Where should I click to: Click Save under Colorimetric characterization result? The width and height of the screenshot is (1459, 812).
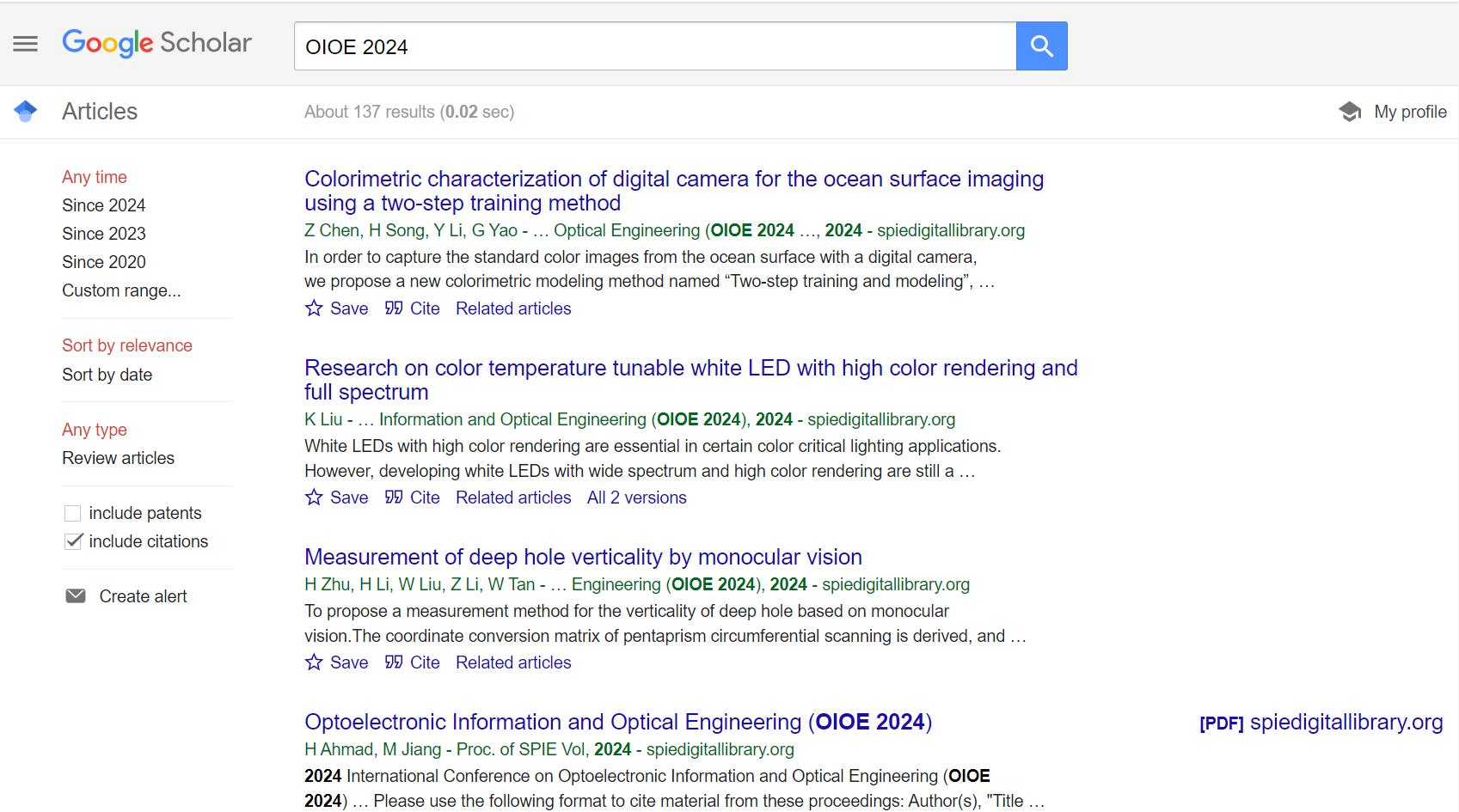[x=349, y=308]
